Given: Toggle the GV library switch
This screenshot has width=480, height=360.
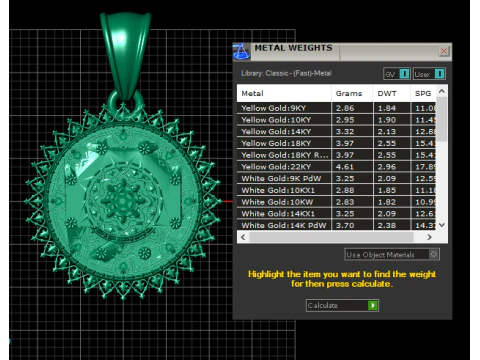Looking at the screenshot, I should tap(397, 74).
